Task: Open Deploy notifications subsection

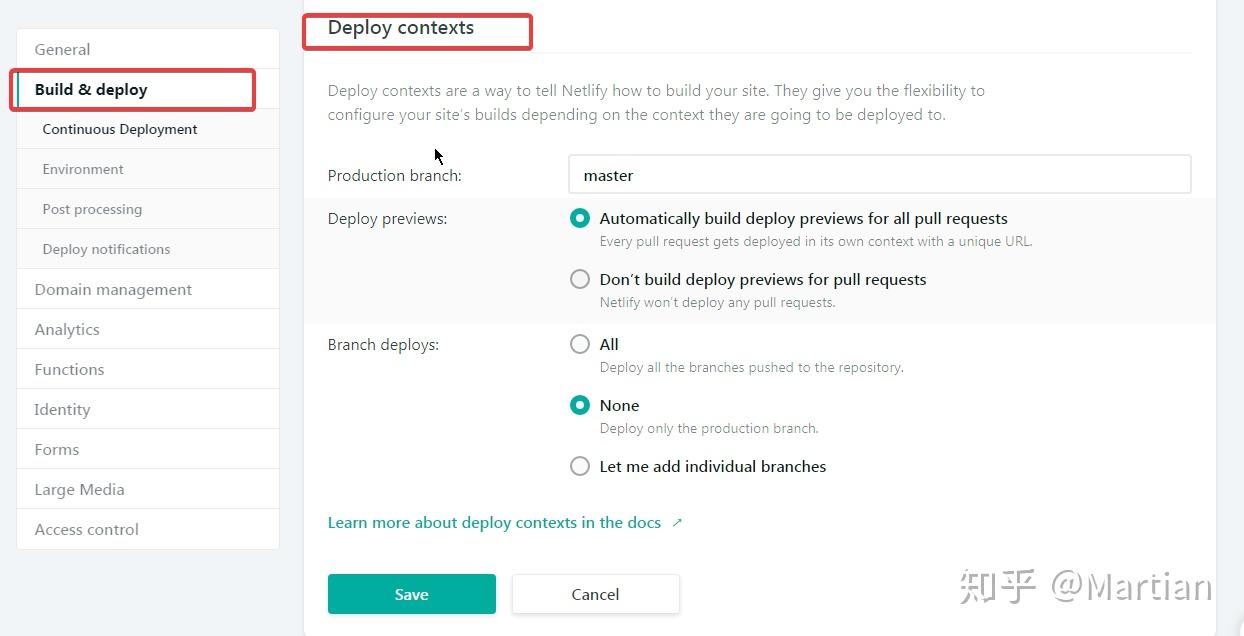Action: click(x=106, y=249)
